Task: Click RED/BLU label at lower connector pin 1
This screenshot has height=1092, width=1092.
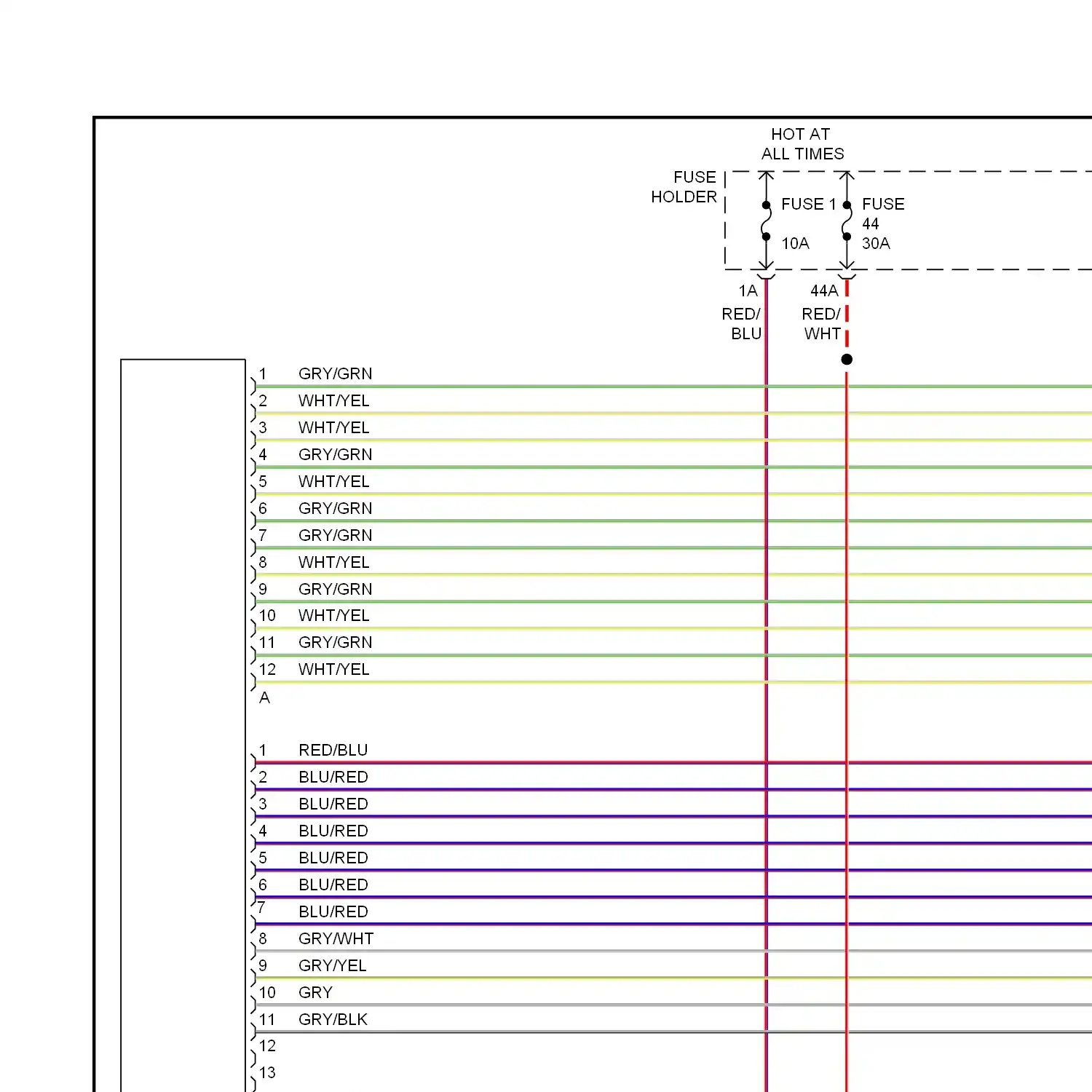Action: (x=333, y=750)
